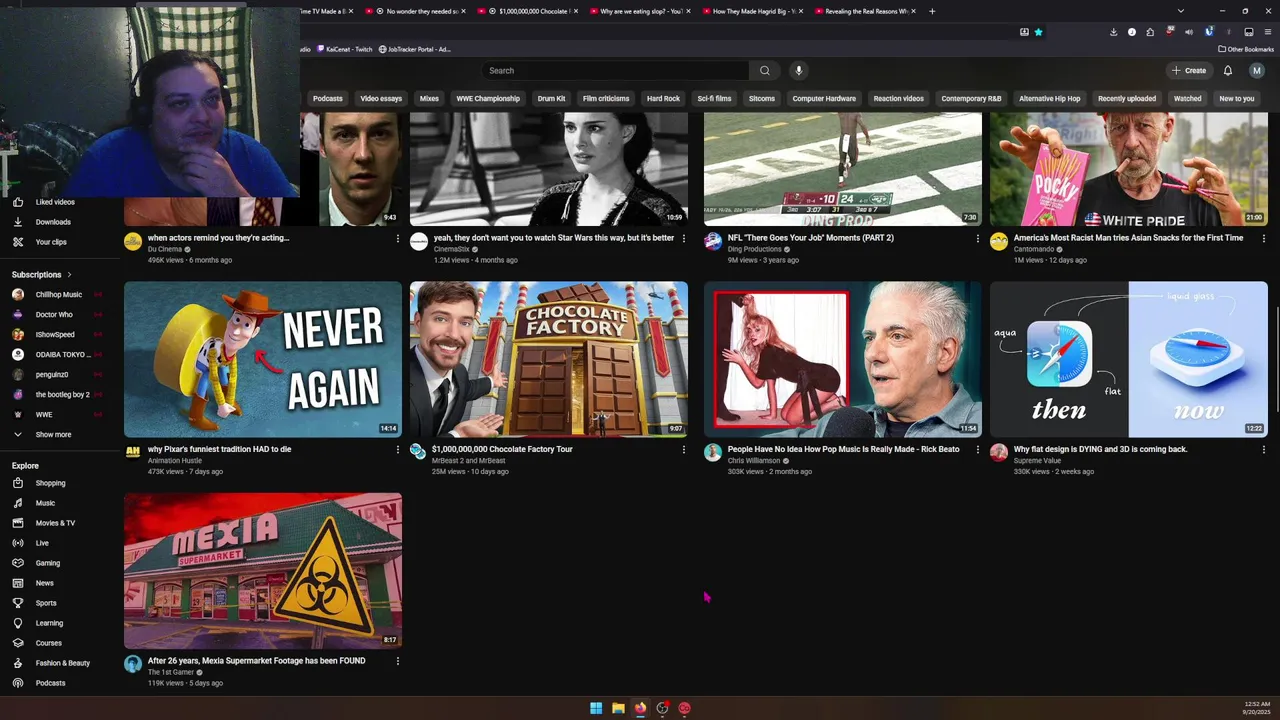Open the Cantomando channel name
Image resolution: width=1280 pixels, height=720 pixels.
[1034, 249]
